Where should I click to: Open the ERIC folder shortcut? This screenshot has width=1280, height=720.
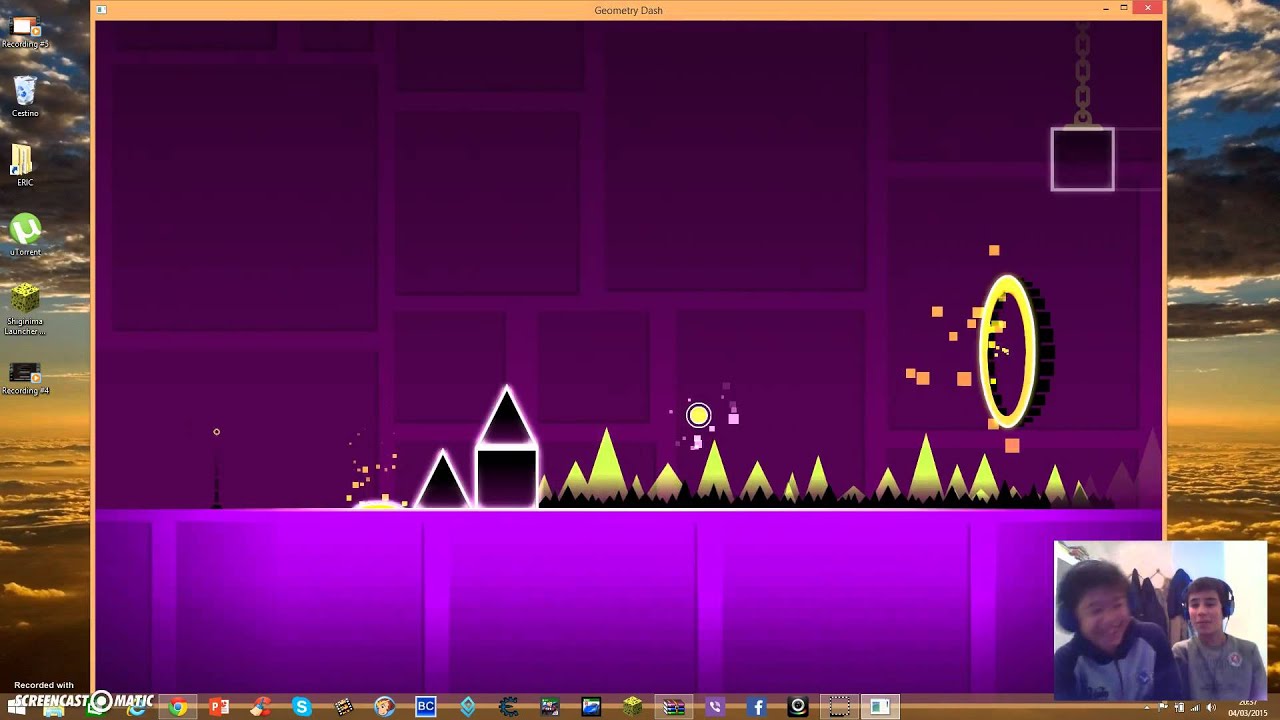(x=25, y=165)
